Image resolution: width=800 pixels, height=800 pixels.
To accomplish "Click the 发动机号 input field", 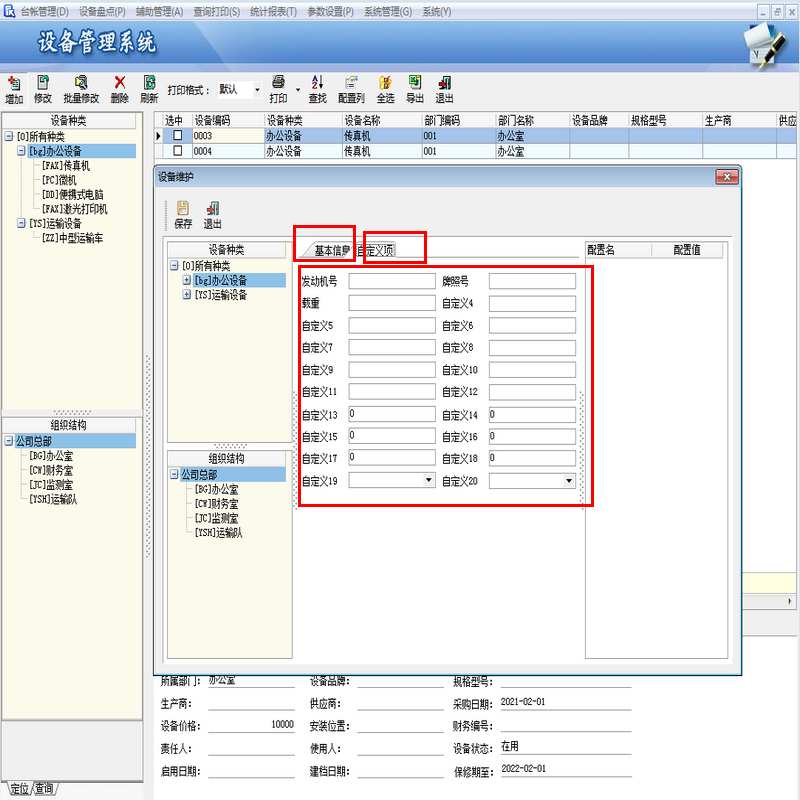I will (x=392, y=281).
